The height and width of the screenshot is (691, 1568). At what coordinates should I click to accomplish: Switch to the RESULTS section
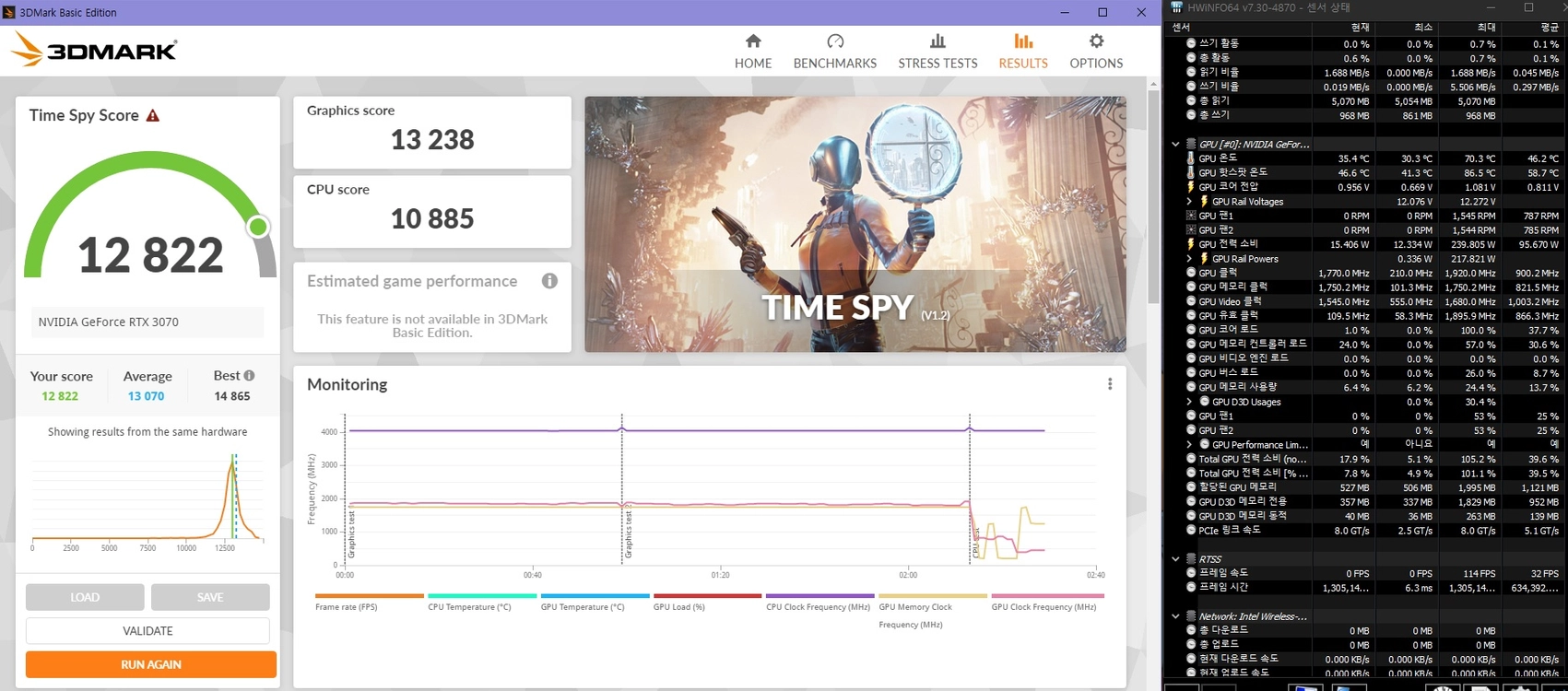pos(1023,52)
